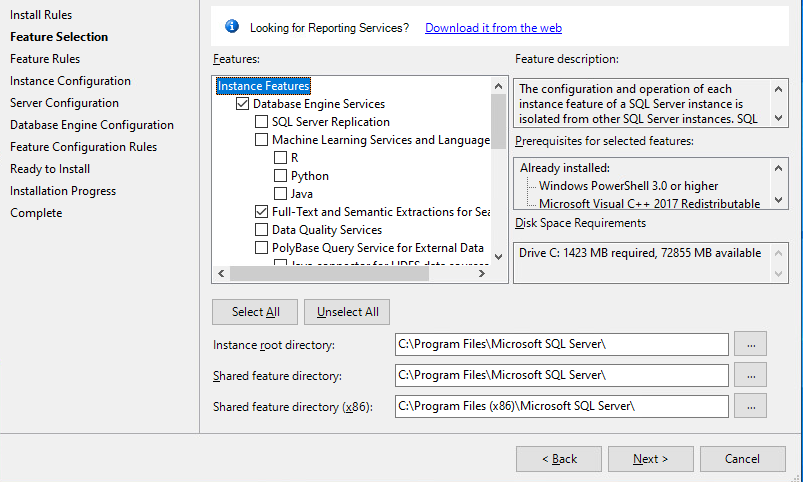This screenshot has width=803, height=482.
Task: Click the feature description text
Action: pos(638,103)
